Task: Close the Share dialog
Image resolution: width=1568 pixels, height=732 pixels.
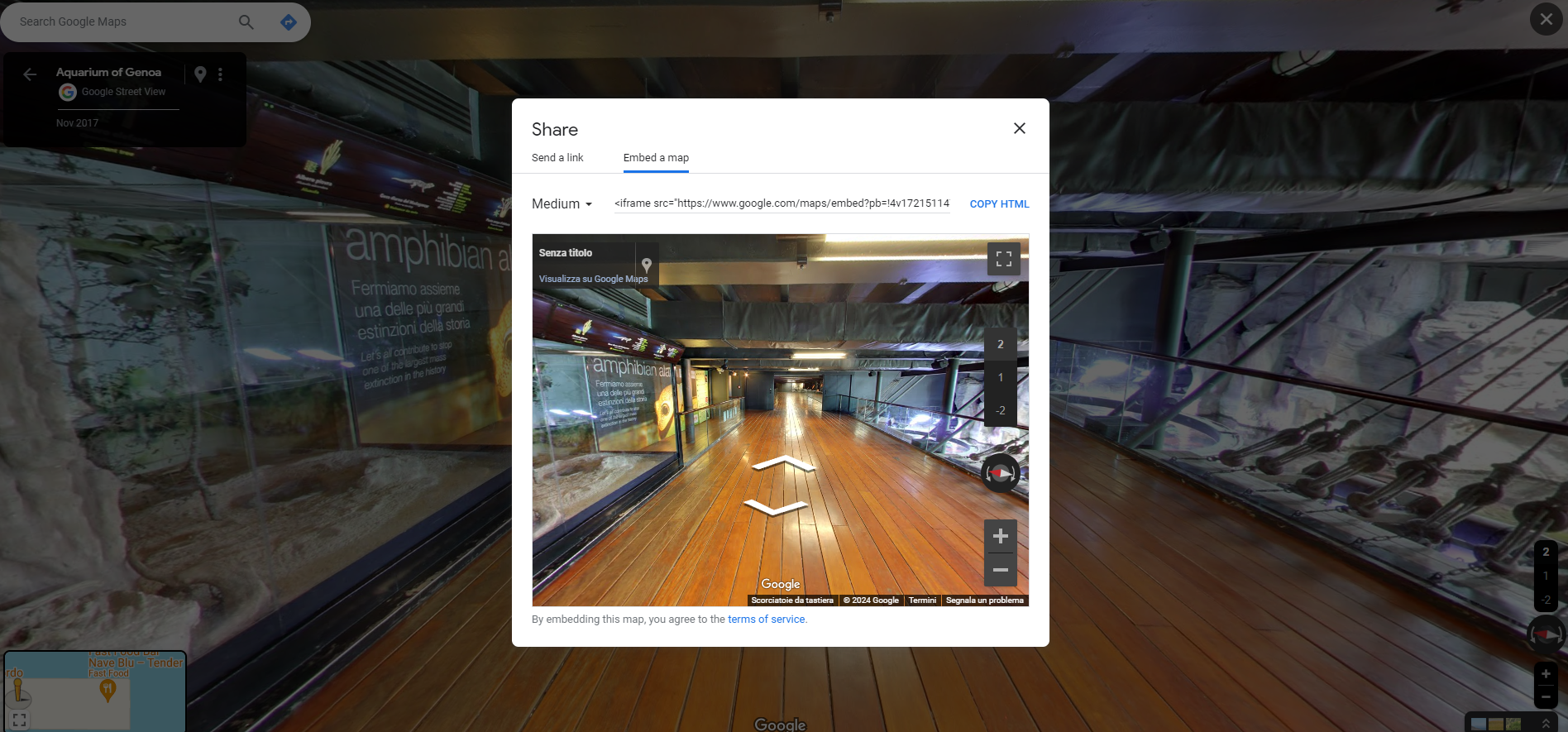Action: [1019, 128]
